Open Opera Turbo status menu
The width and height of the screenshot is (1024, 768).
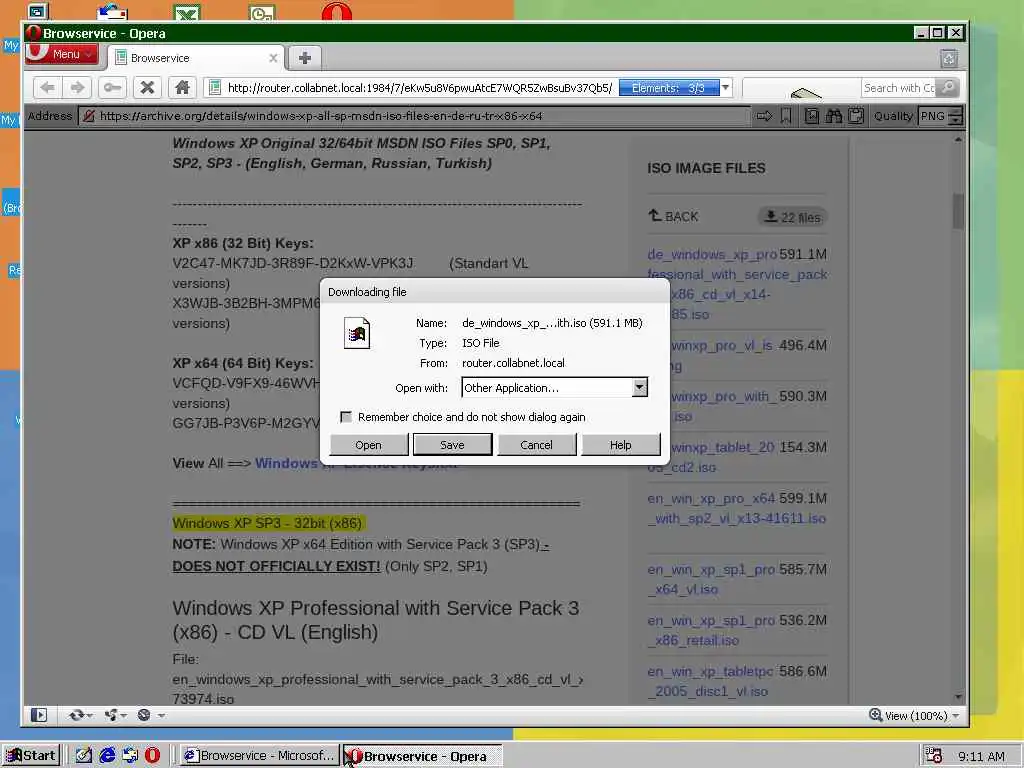coord(150,715)
